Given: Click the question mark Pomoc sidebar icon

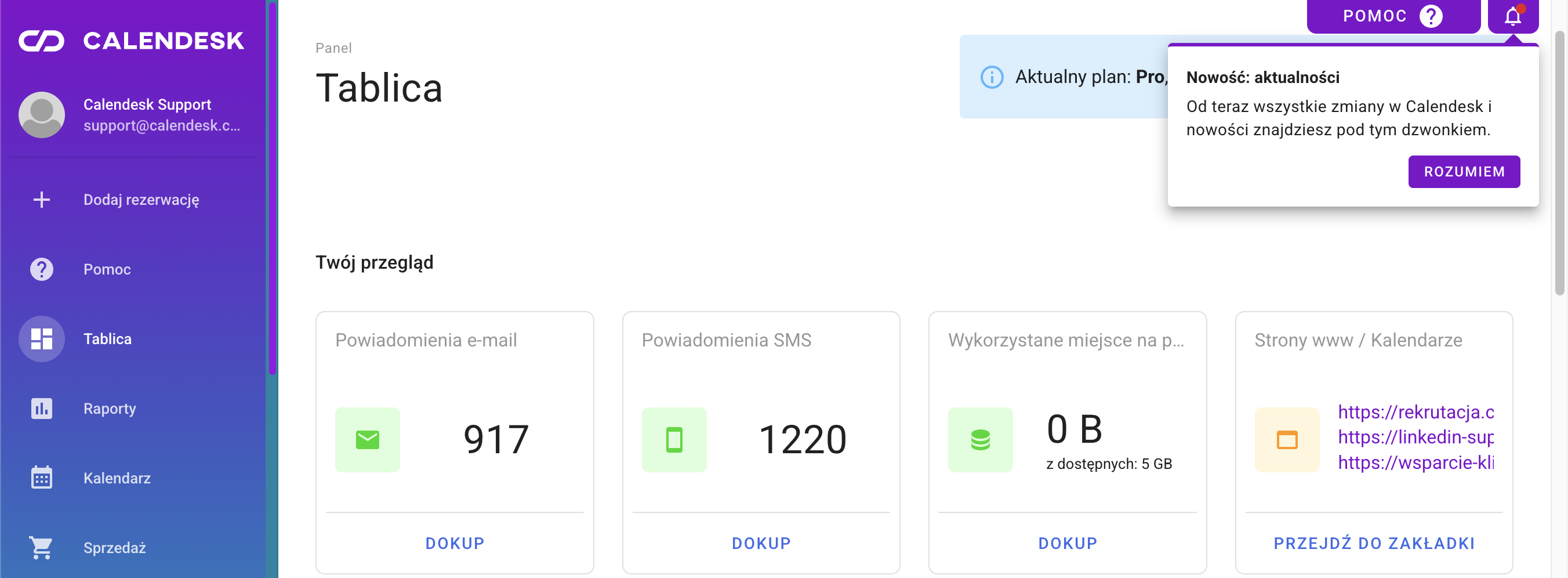Looking at the screenshot, I should click(41, 269).
